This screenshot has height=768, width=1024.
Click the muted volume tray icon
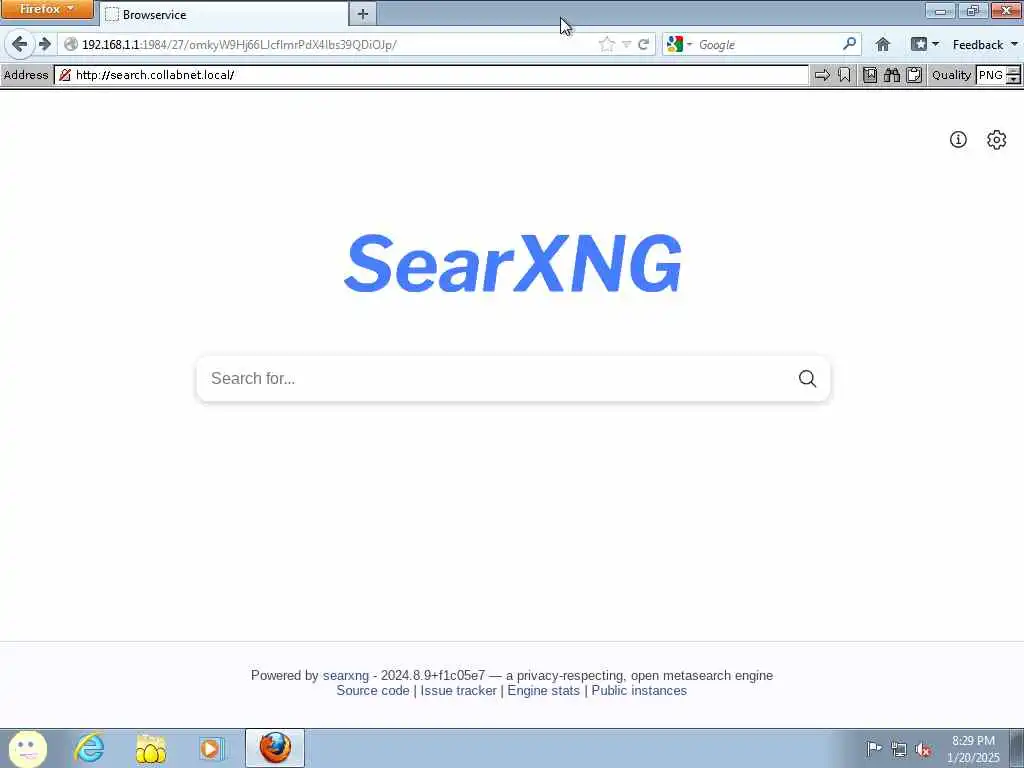tap(923, 750)
